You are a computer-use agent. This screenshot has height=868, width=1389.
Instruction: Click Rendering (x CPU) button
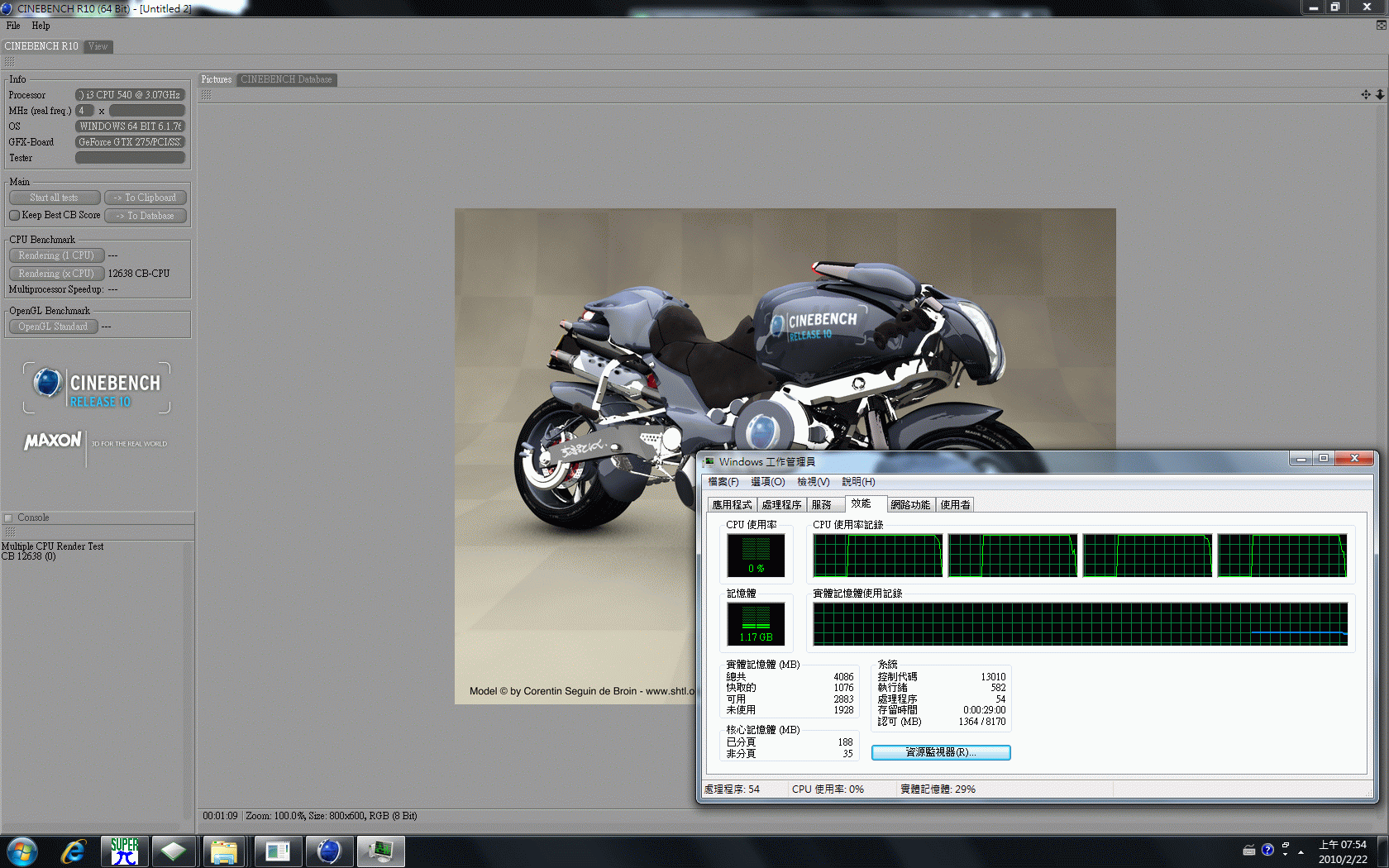pyautogui.click(x=56, y=274)
